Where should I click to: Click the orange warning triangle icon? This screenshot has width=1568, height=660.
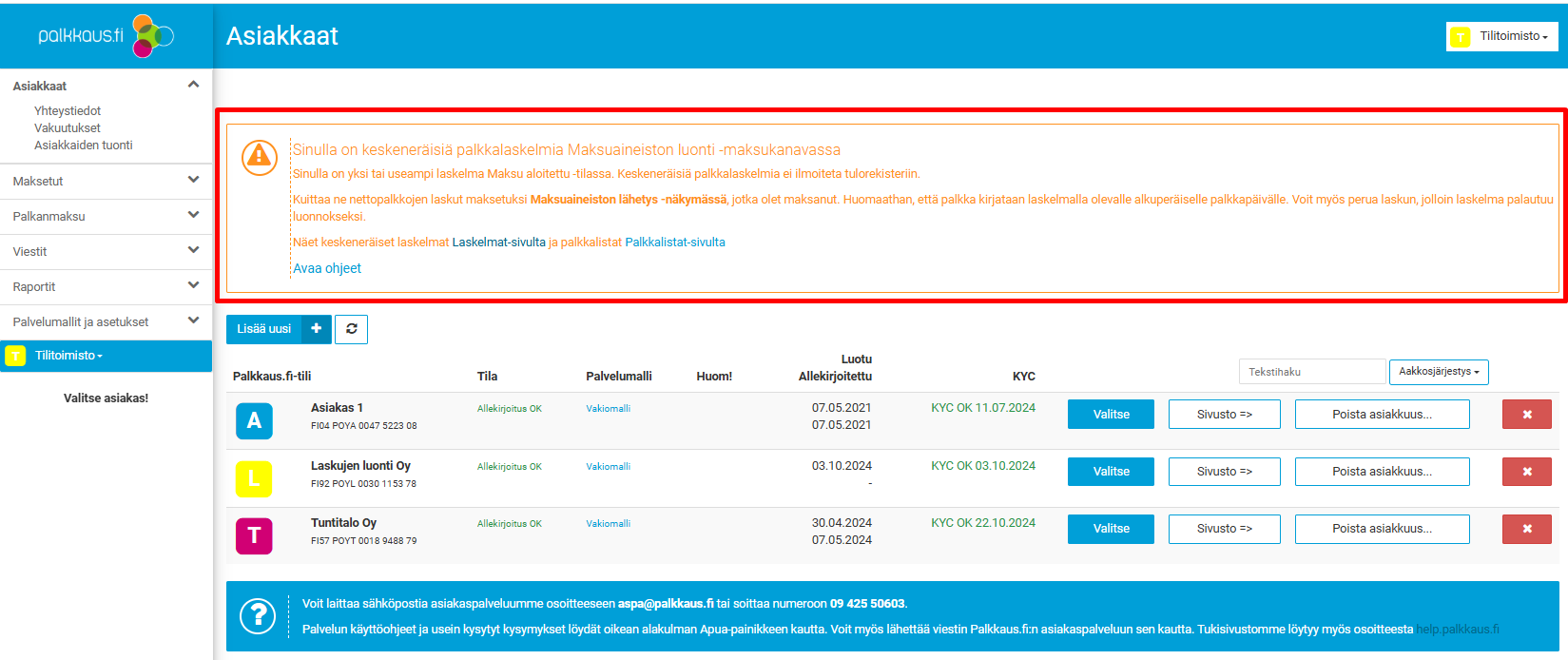259,157
